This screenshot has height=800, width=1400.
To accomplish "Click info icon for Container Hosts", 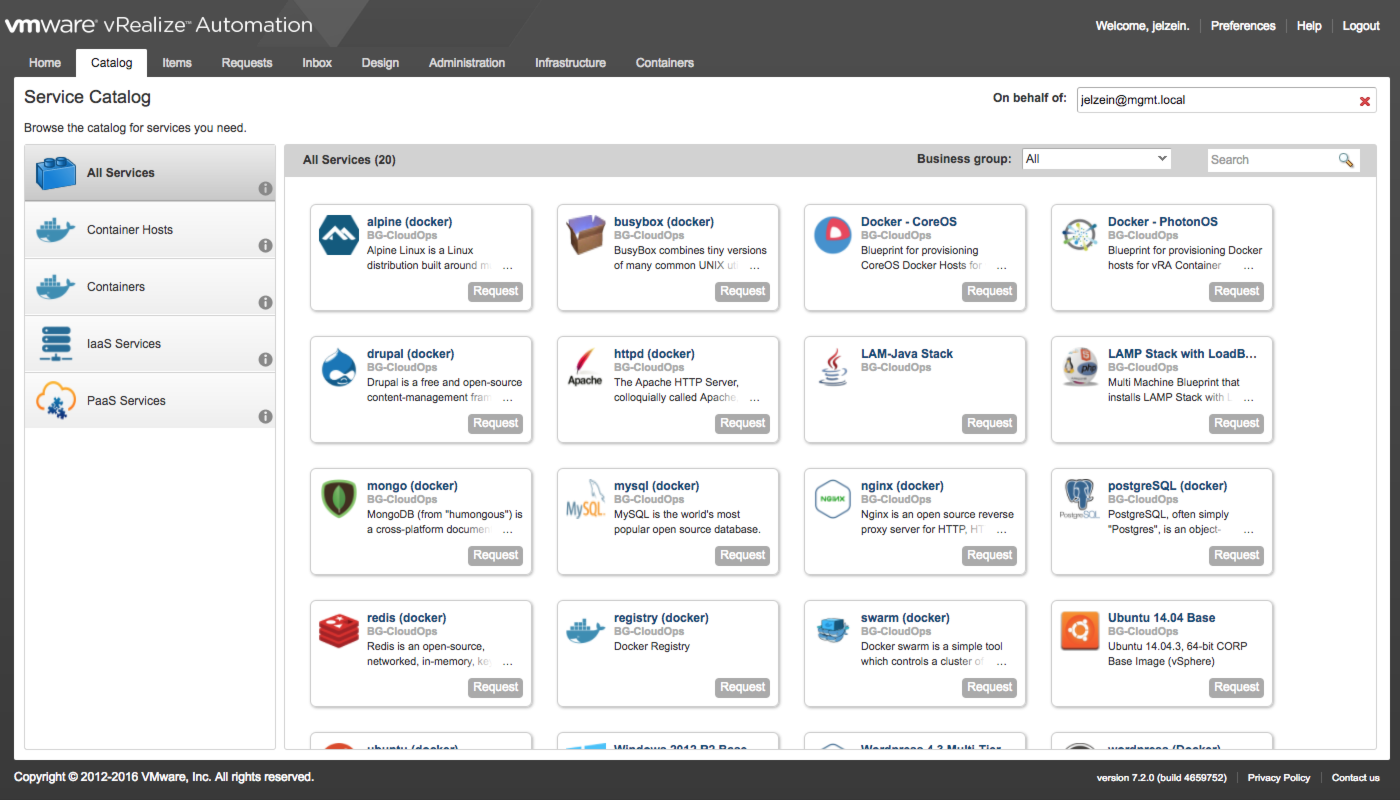I will pyautogui.click(x=265, y=245).
